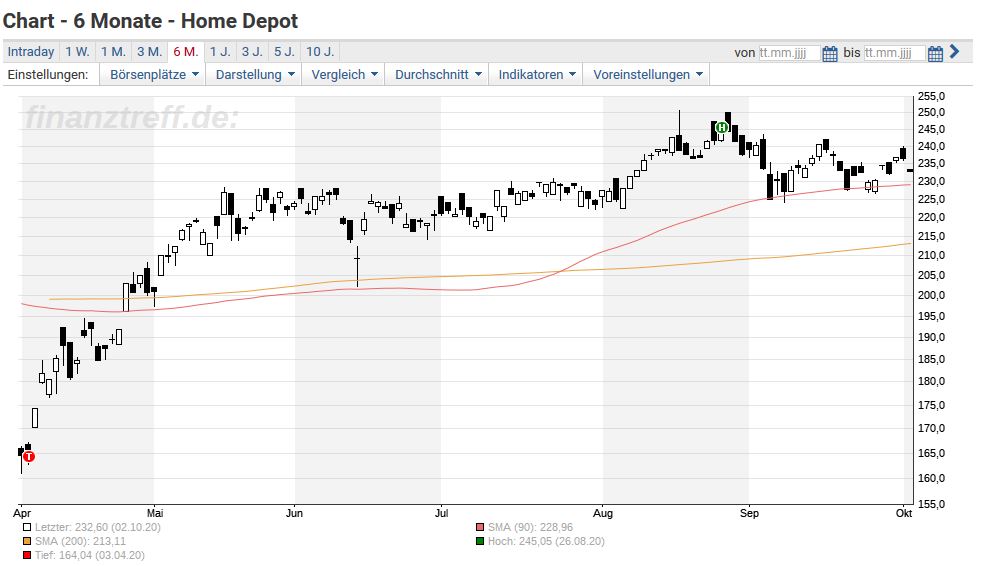
Task: Open the Darstellung dropdown menu
Action: pos(254,75)
